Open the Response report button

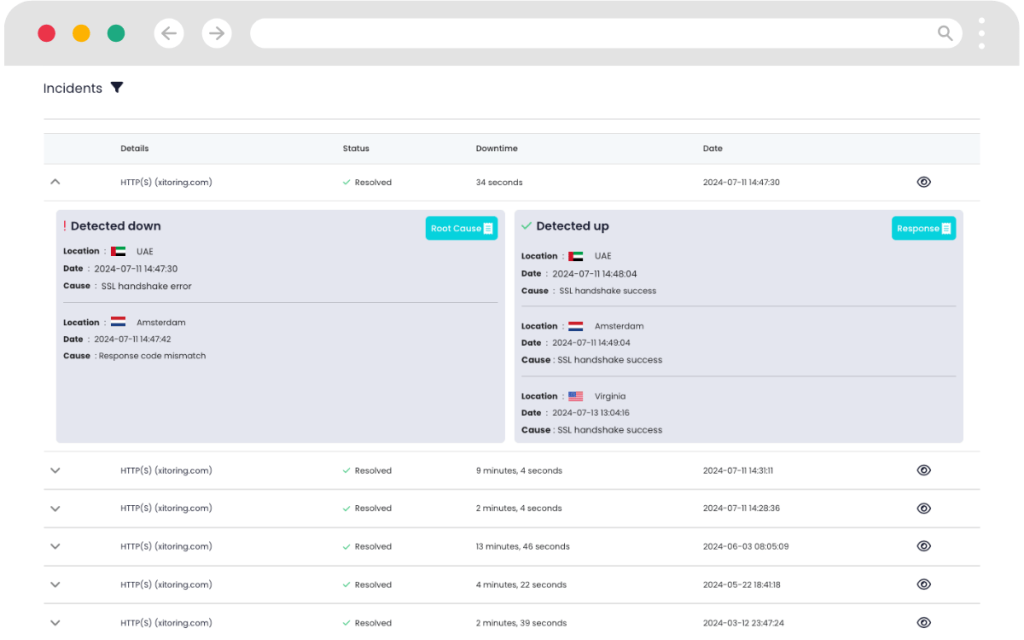(x=923, y=228)
